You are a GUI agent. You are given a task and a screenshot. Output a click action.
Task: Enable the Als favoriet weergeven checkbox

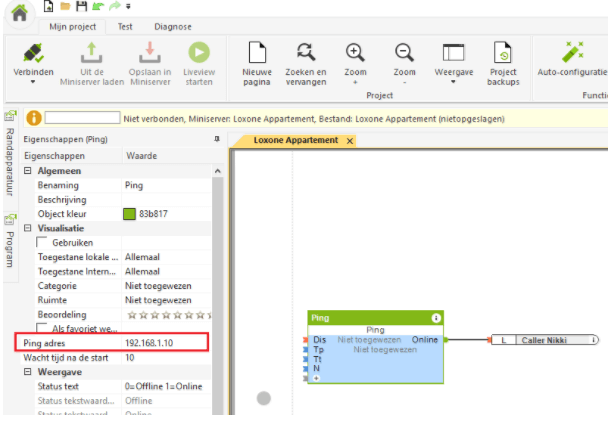[x=42, y=327]
